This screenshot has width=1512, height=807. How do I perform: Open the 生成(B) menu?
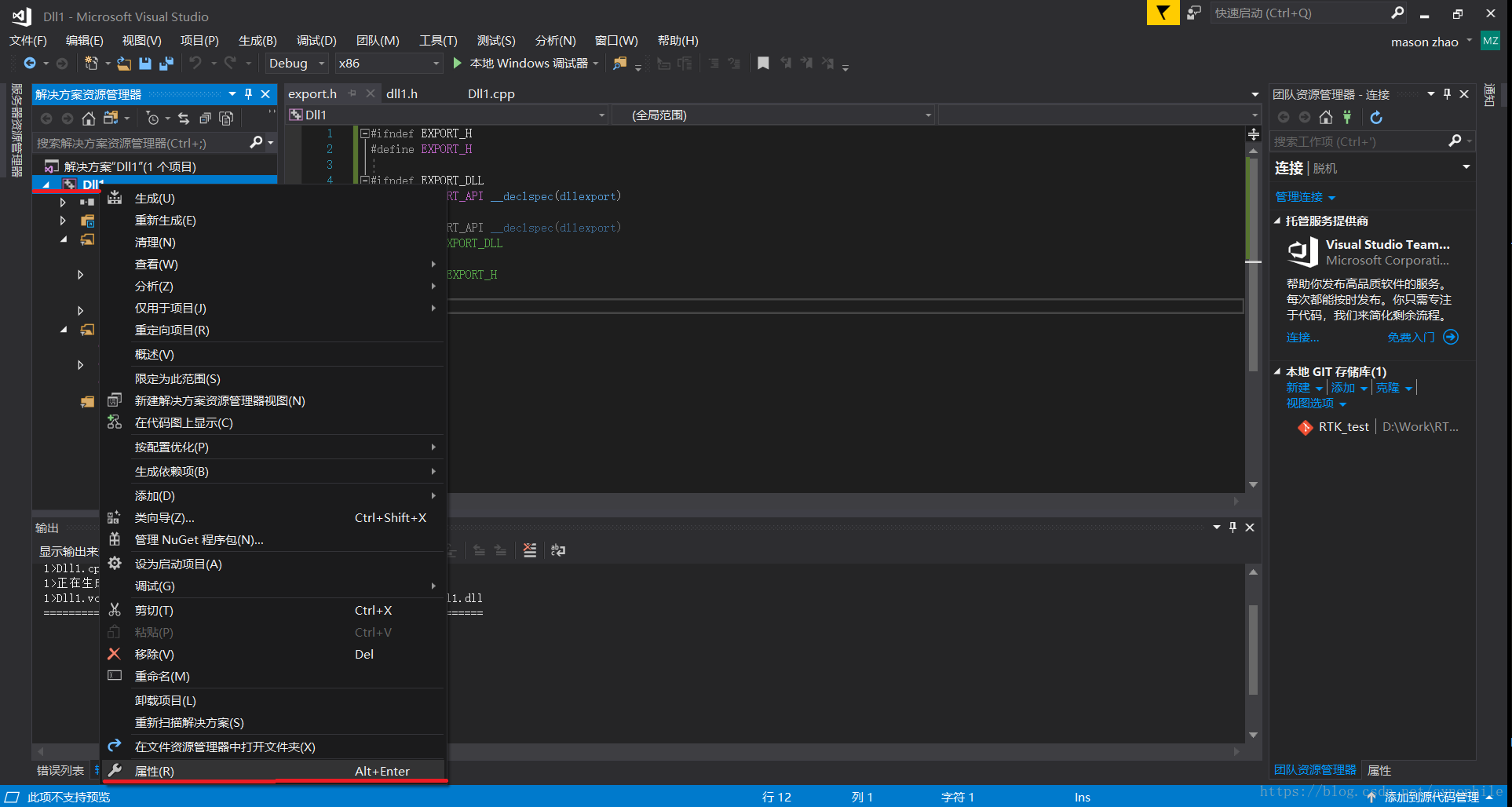[x=257, y=41]
